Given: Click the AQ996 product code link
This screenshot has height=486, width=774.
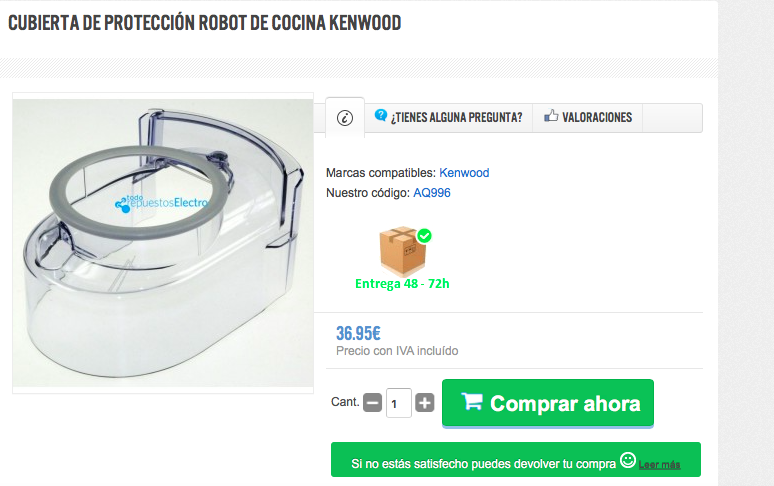Looking at the screenshot, I should (x=431, y=192).
